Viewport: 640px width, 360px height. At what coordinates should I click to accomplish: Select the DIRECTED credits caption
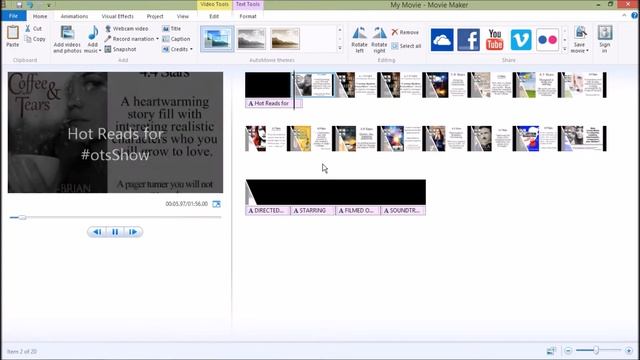tap(267, 211)
